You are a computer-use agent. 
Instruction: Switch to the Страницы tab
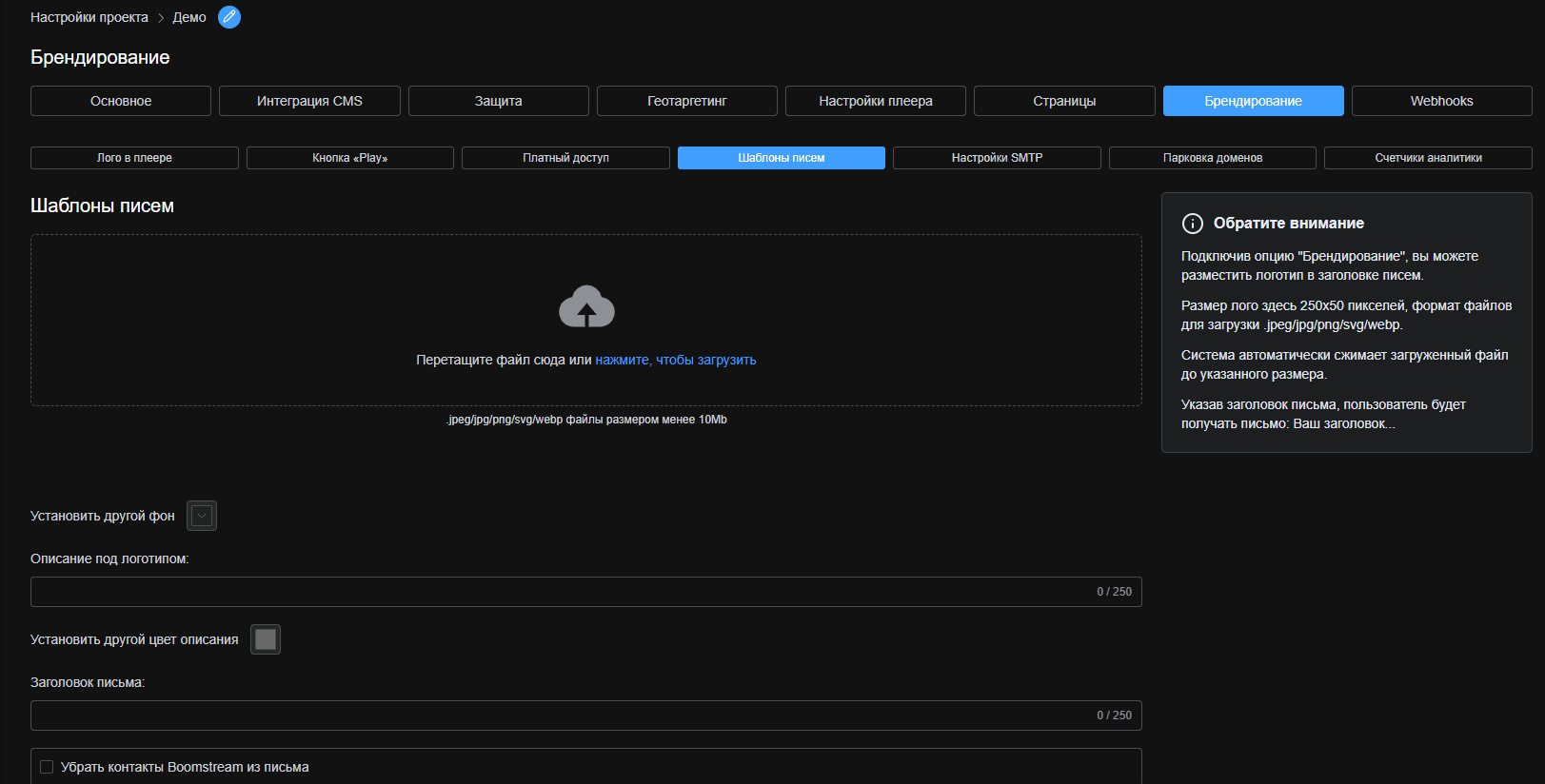coord(1064,101)
